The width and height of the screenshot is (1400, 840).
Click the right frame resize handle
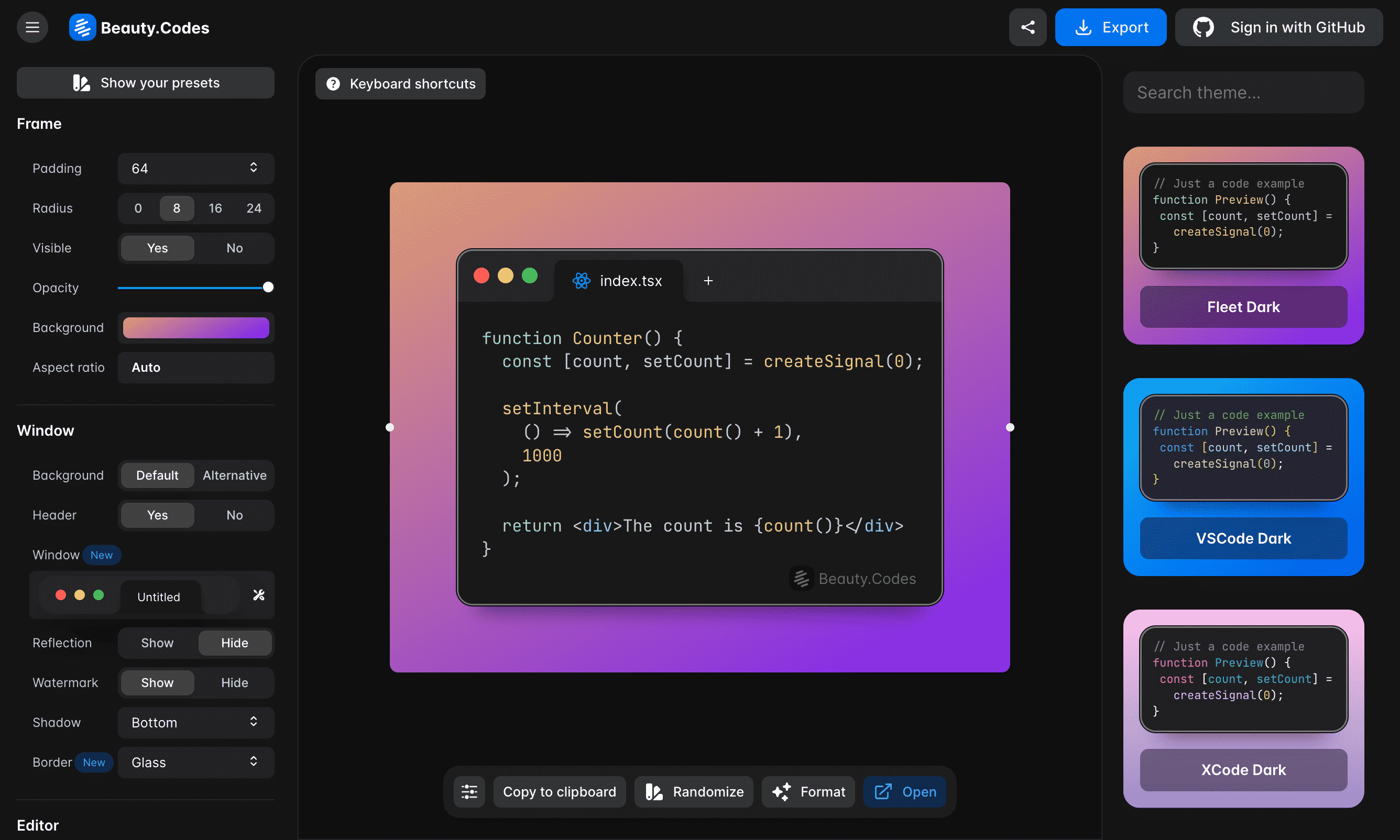pos(1010,427)
